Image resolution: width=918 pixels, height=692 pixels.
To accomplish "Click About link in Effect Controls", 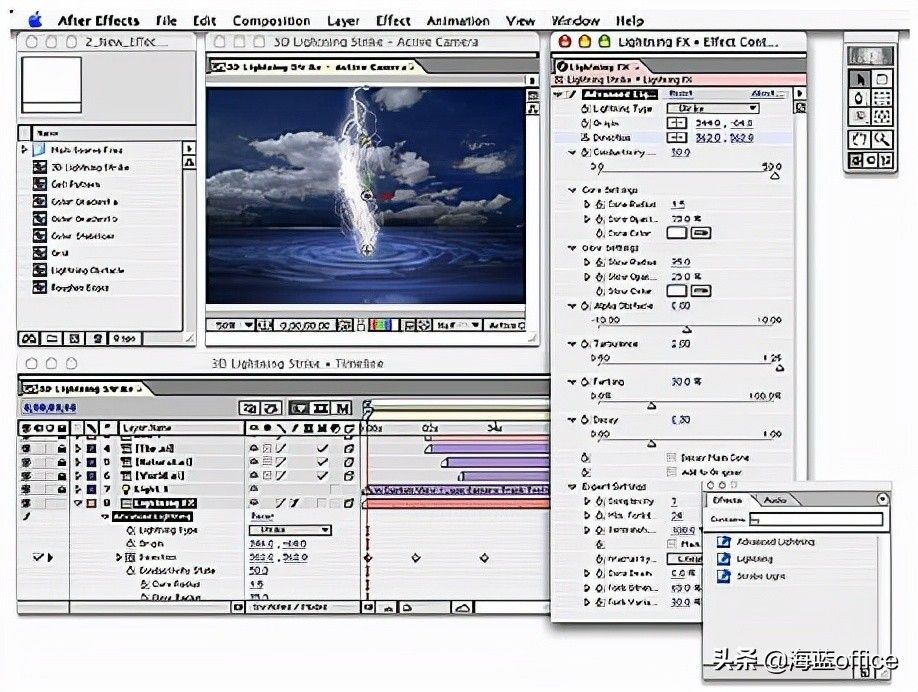I will (x=765, y=94).
